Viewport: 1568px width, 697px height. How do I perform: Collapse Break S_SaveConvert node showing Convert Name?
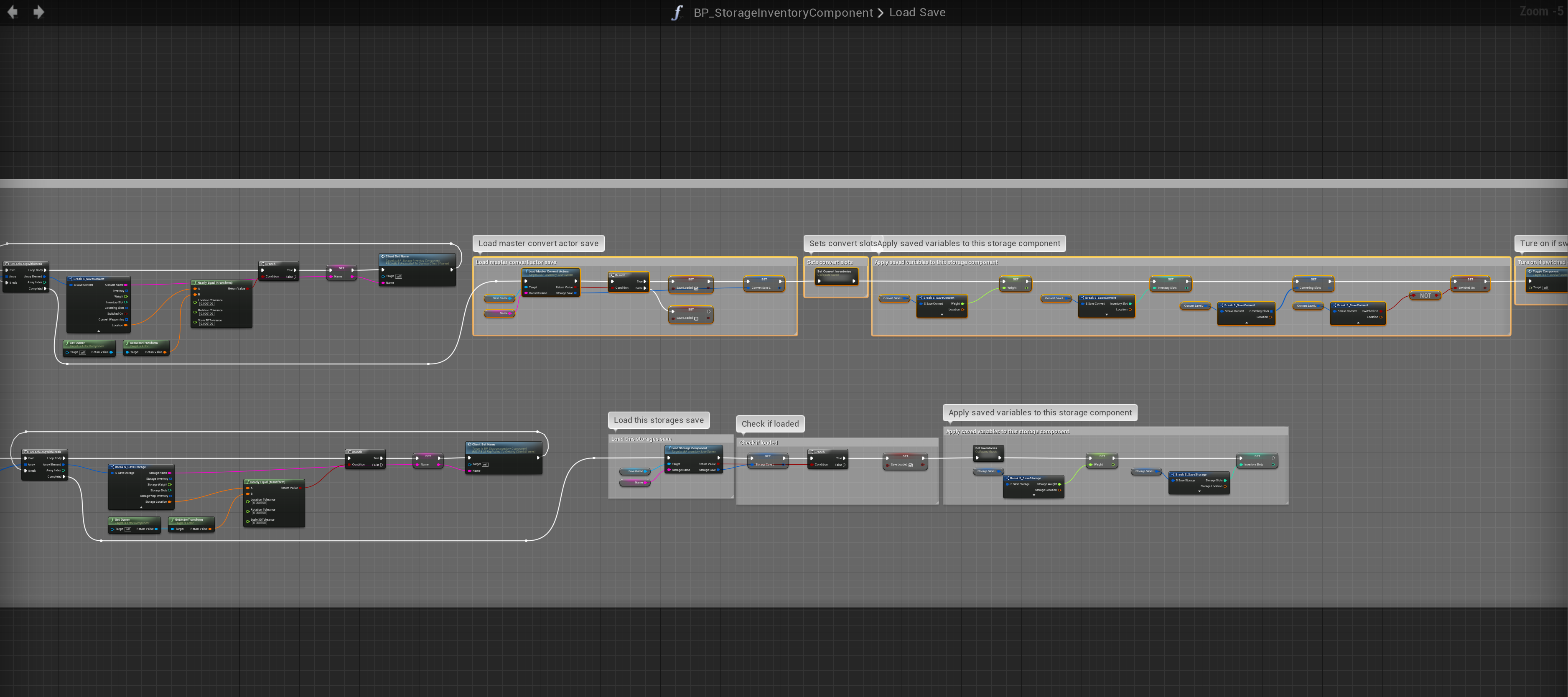99,331
